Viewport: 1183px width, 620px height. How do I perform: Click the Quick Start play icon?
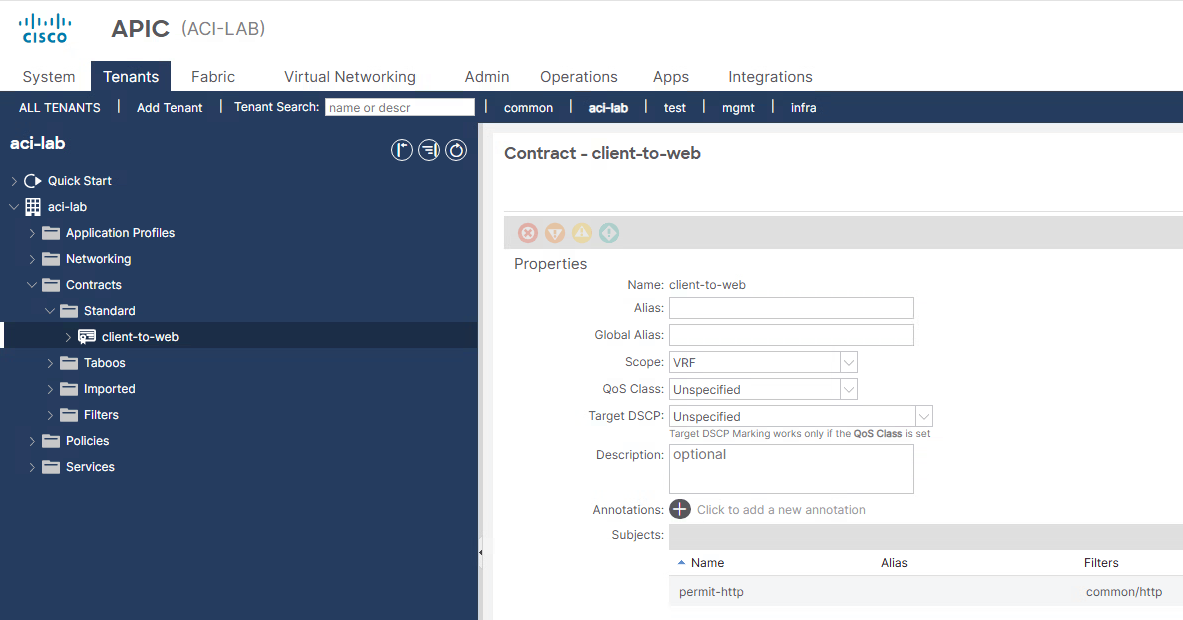[32, 181]
